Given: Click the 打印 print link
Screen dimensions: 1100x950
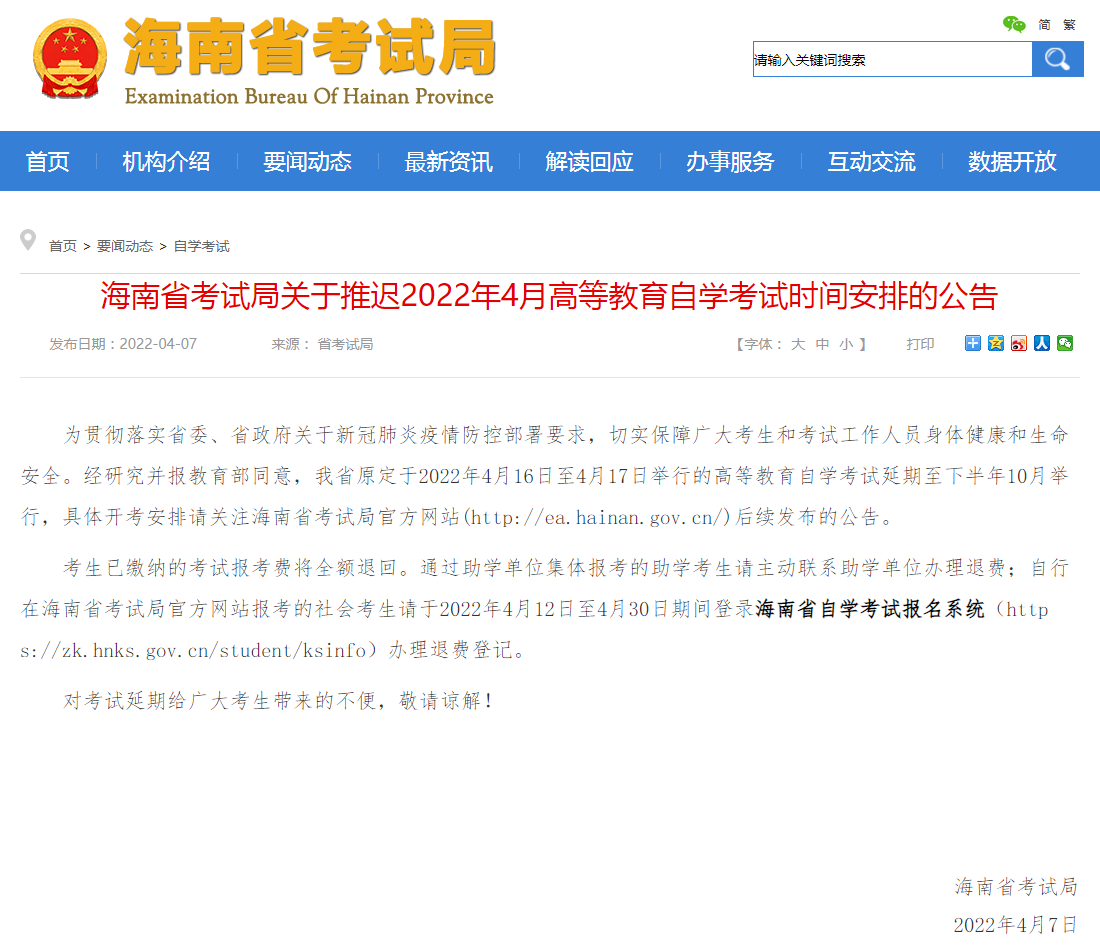Looking at the screenshot, I should coord(920,344).
